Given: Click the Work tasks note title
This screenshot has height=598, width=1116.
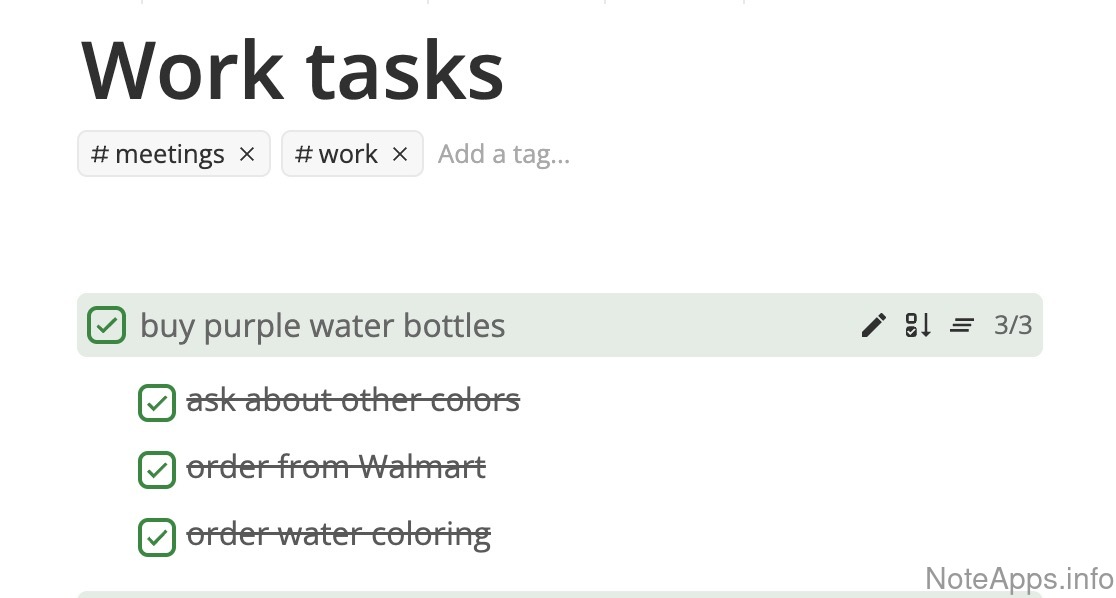Looking at the screenshot, I should click(x=292, y=70).
